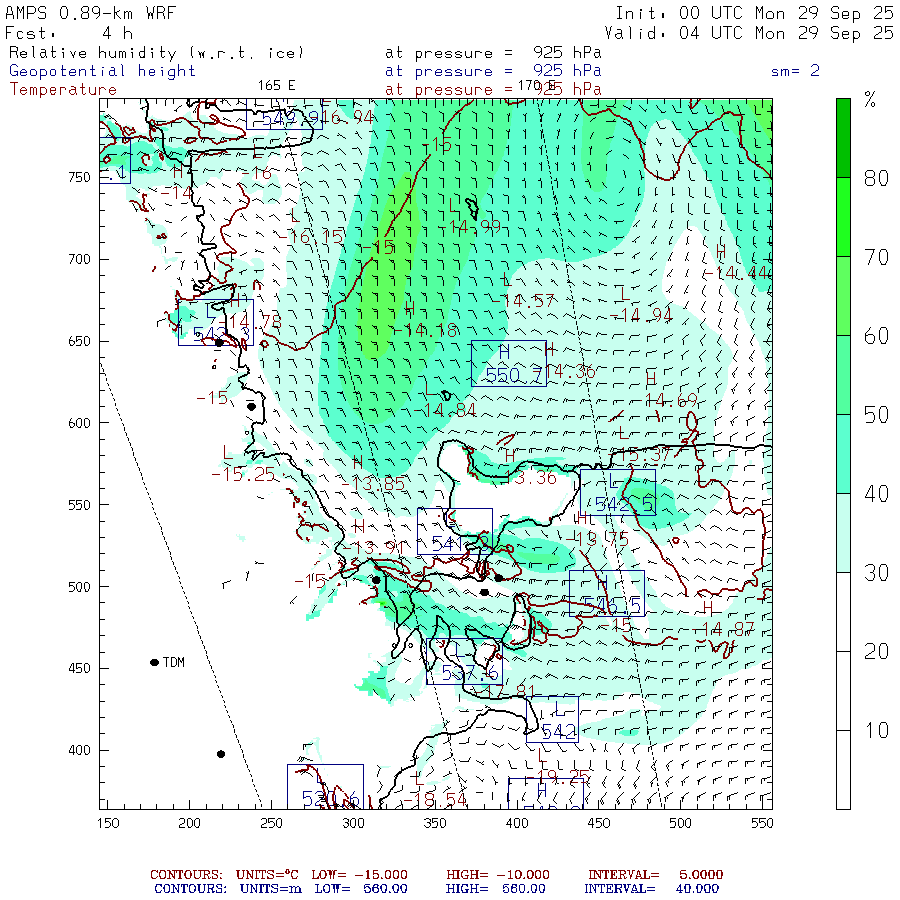The width and height of the screenshot is (900, 900).
Task: Click the H -14.44 temperature maximum label
Action: 734,263
